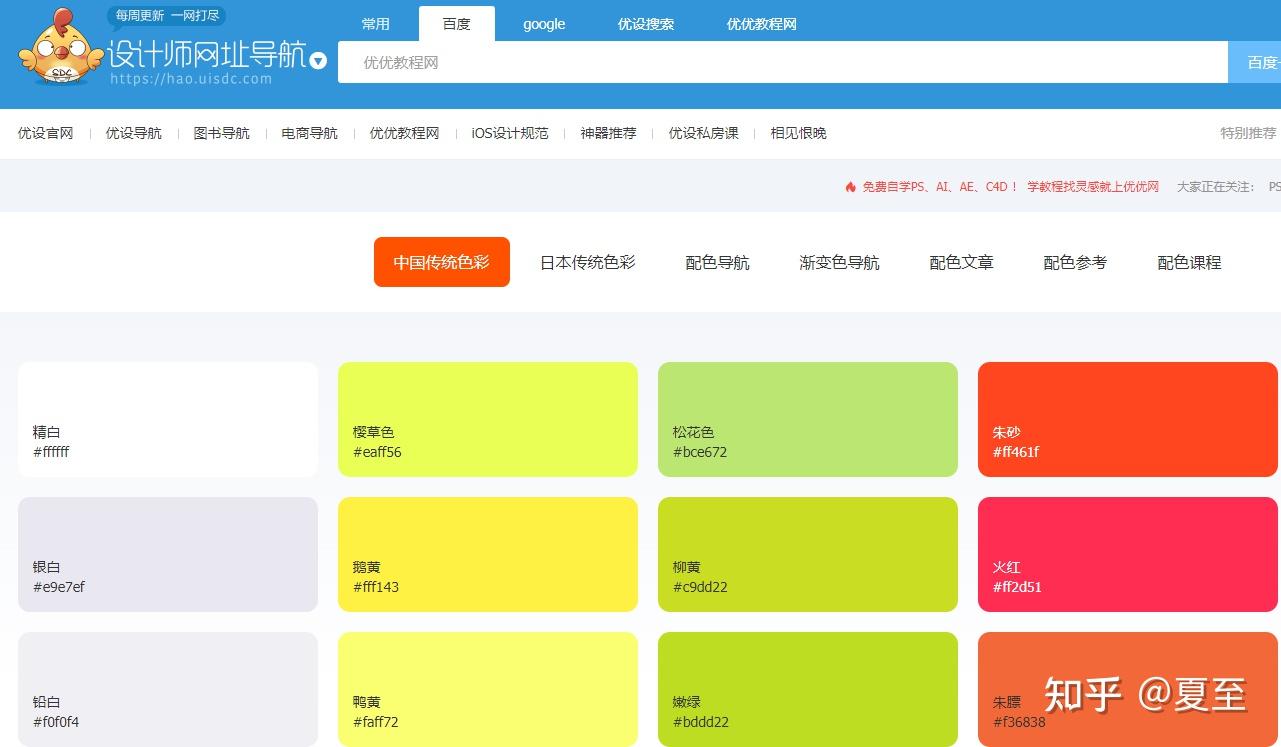Screen dimensions: 1281x747
Task: Select the 日本传统色彩 category tab
Action: (586, 262)
